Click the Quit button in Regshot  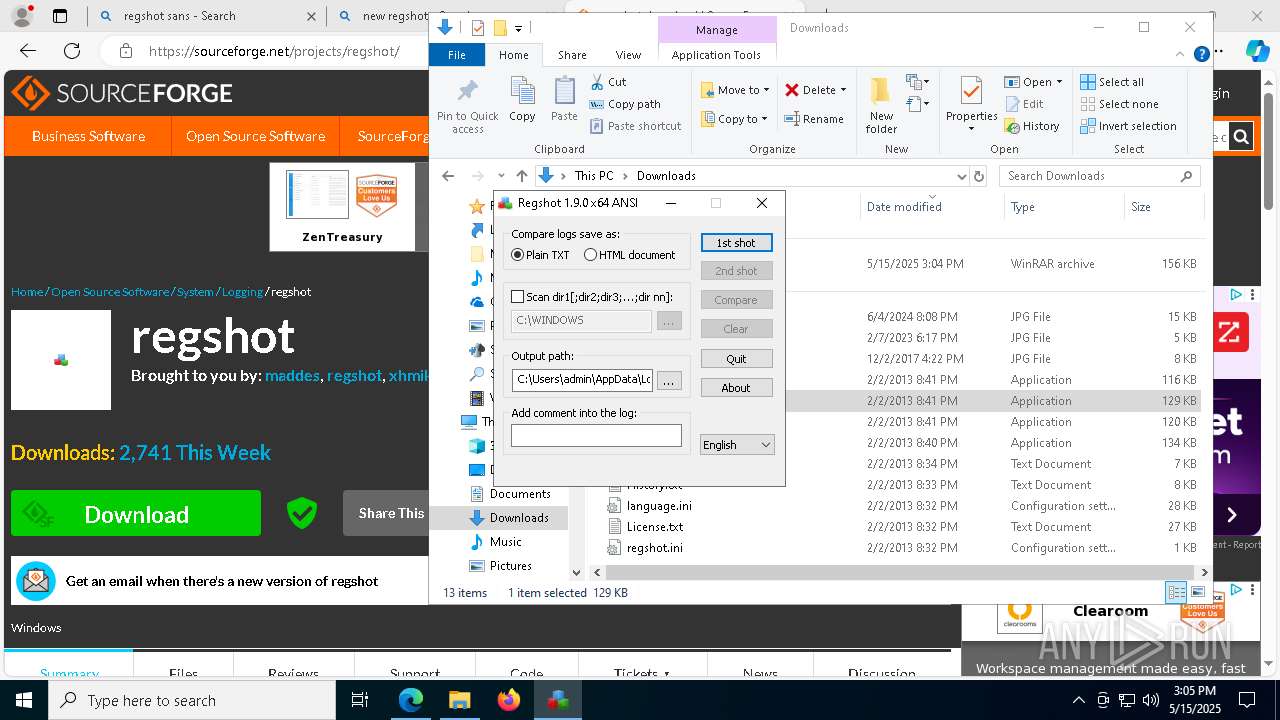pos(736,359)
